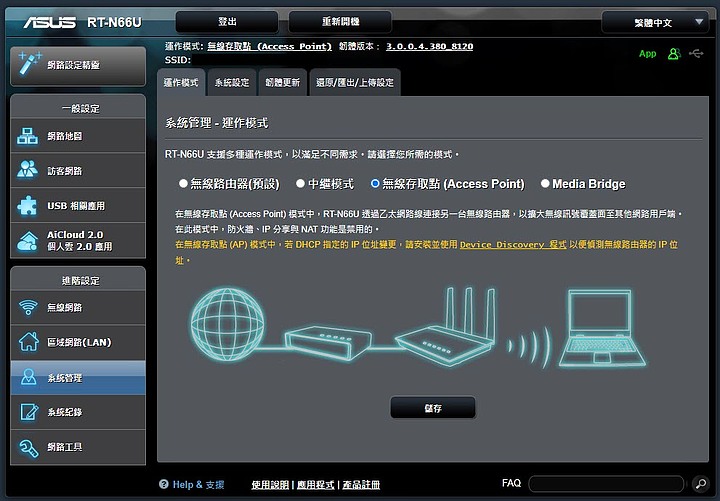This screenshot has width=720, height=501.
Task: Click the 網路工具 wrench icon
Action: [x=28, y=447]
